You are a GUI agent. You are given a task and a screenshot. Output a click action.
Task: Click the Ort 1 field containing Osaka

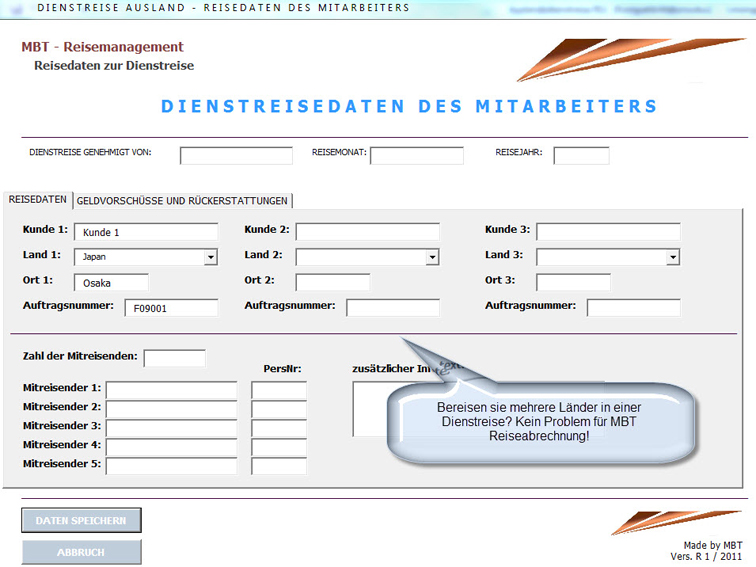coord(110,282)
